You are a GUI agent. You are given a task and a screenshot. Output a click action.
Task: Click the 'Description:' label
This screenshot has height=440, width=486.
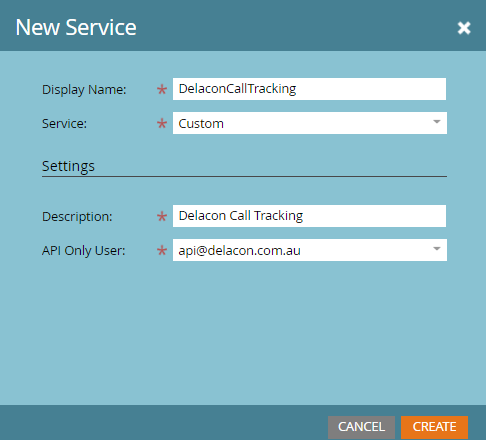[x=77, y=217]
